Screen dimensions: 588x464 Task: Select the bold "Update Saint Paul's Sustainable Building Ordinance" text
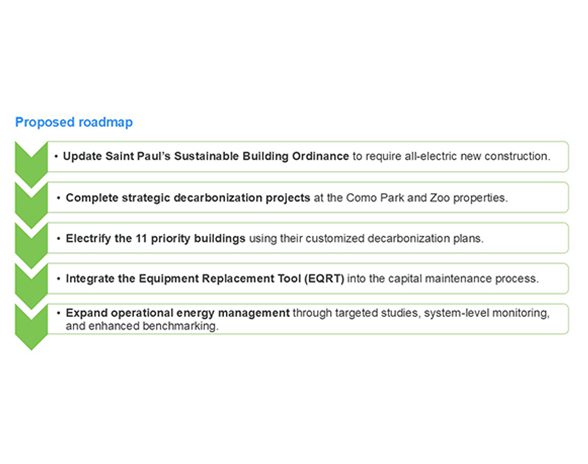pos(206,156)
